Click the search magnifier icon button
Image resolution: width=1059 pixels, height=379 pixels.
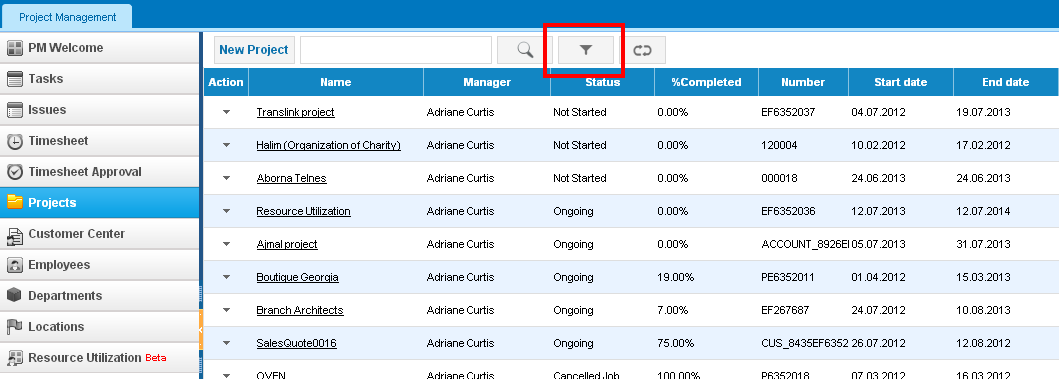(525, 50)
